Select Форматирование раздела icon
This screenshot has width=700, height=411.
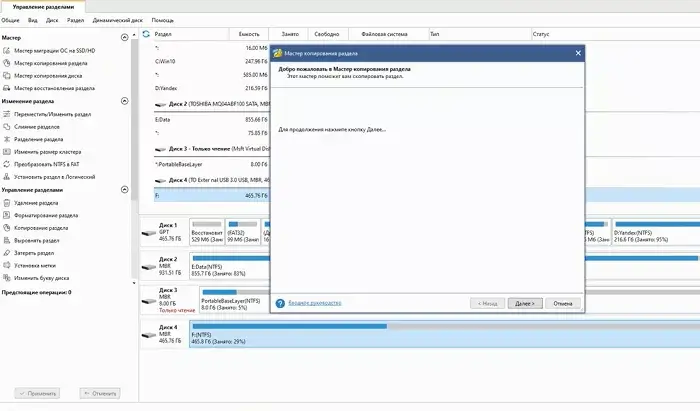tap(7, 216)
